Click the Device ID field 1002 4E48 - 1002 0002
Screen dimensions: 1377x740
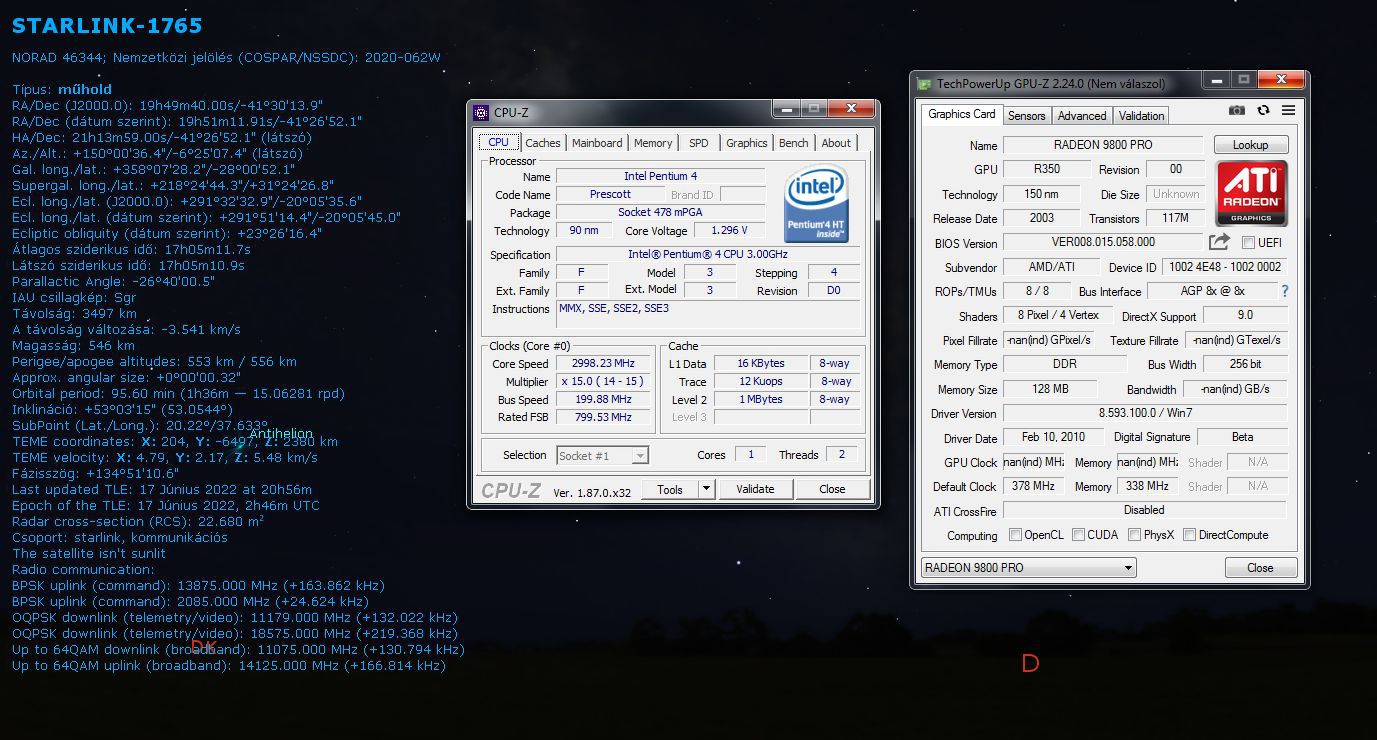point(1225,267)
